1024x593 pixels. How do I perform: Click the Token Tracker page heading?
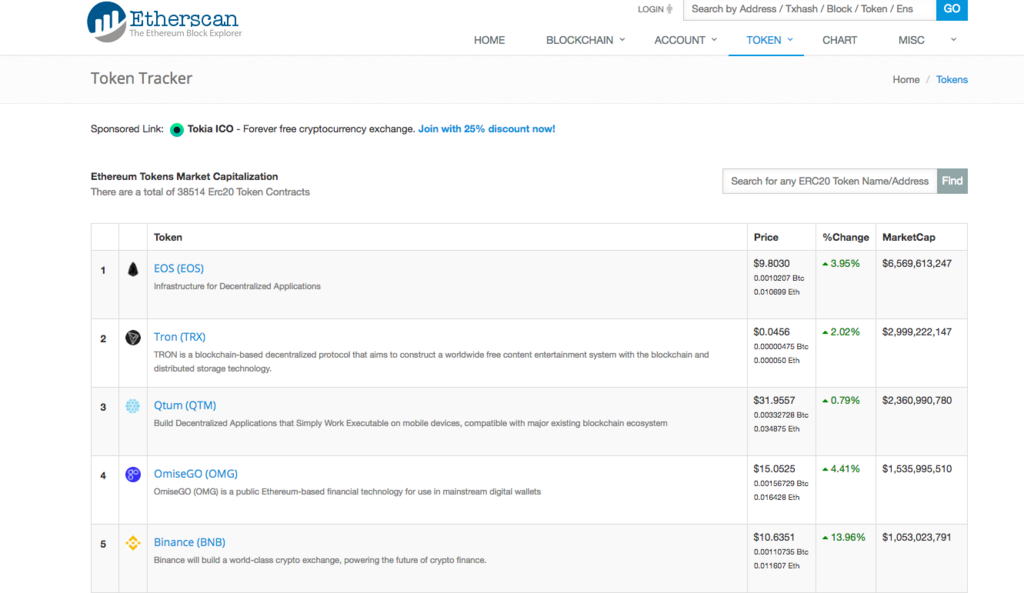point(141,78)
